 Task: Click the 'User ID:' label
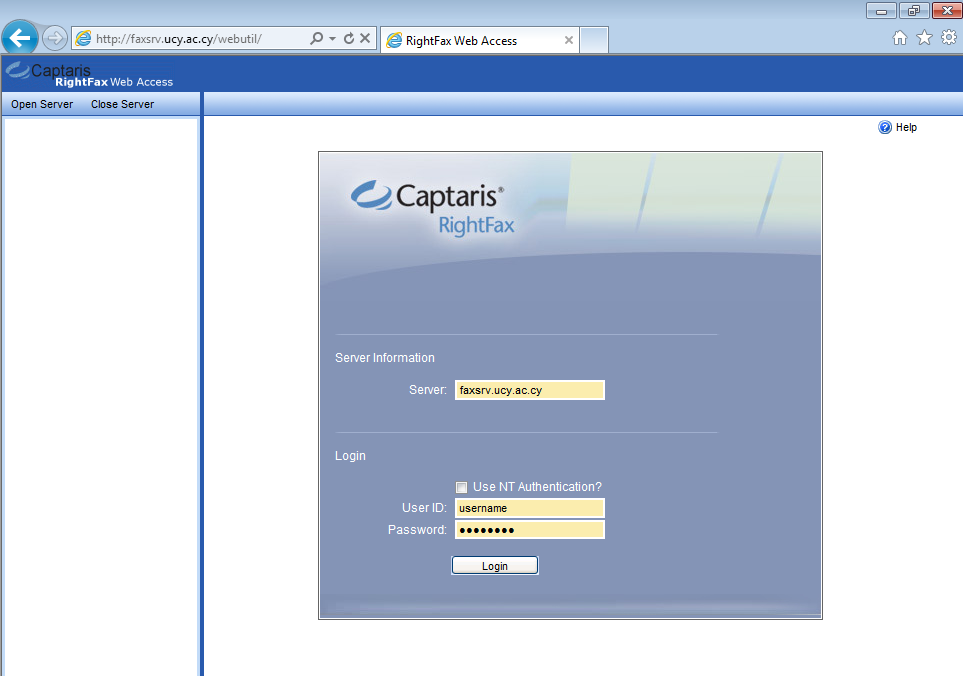point(424,508)
